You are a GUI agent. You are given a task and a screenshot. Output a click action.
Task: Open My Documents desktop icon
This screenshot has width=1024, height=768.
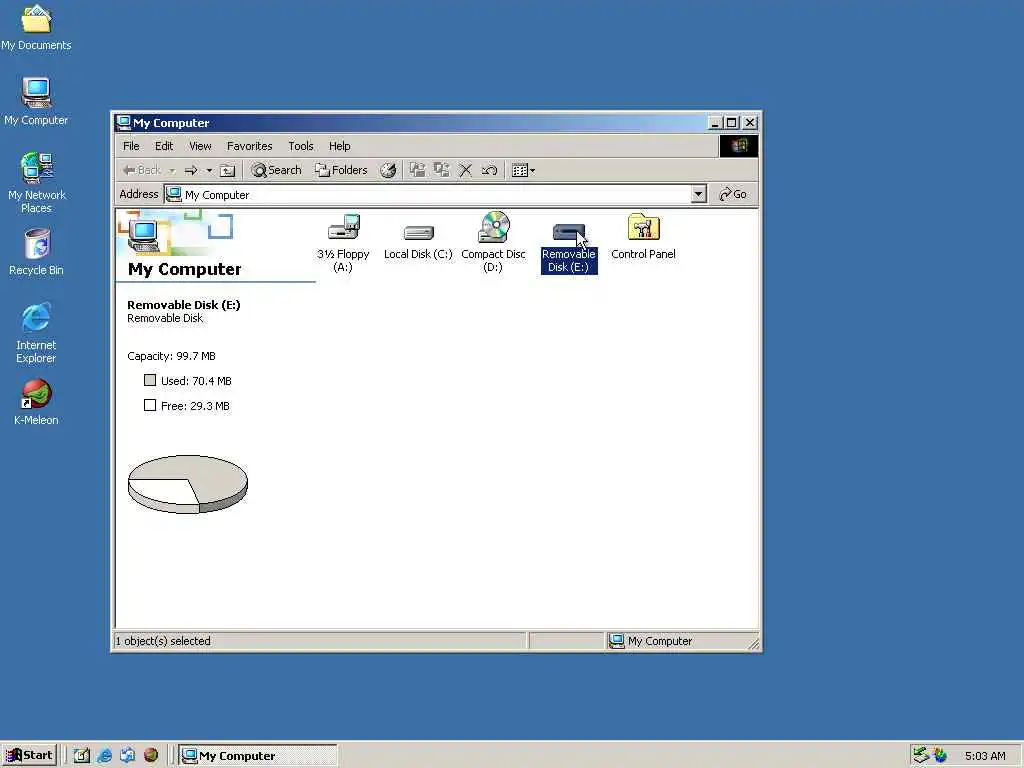36,27
